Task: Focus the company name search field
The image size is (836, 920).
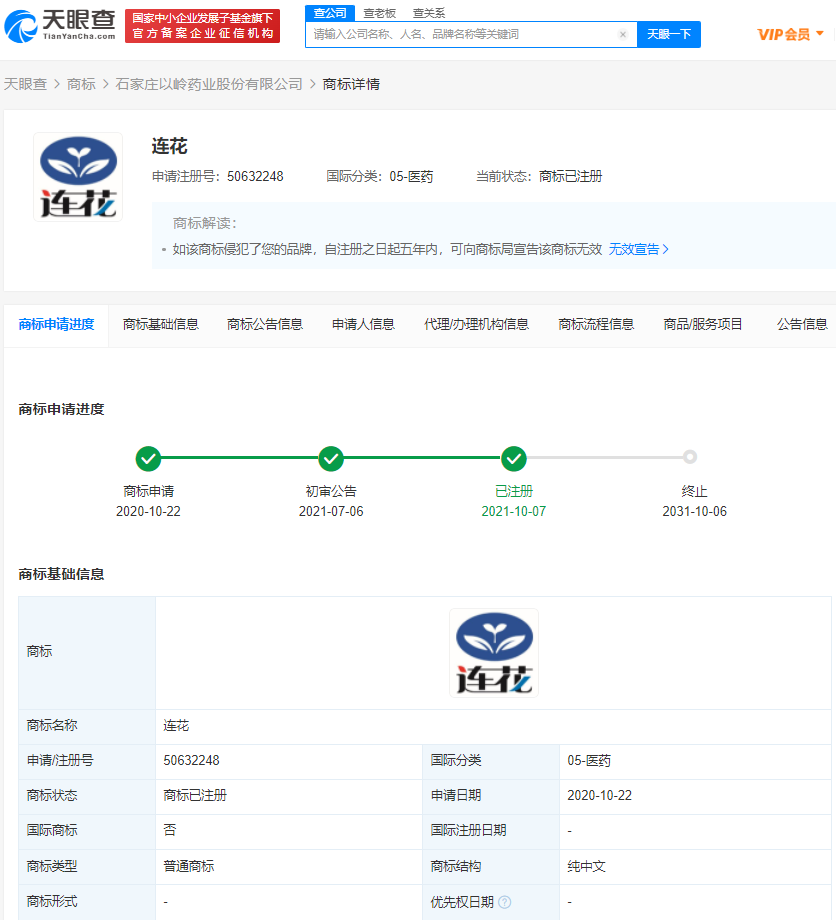Action: [x=460, y=35]
